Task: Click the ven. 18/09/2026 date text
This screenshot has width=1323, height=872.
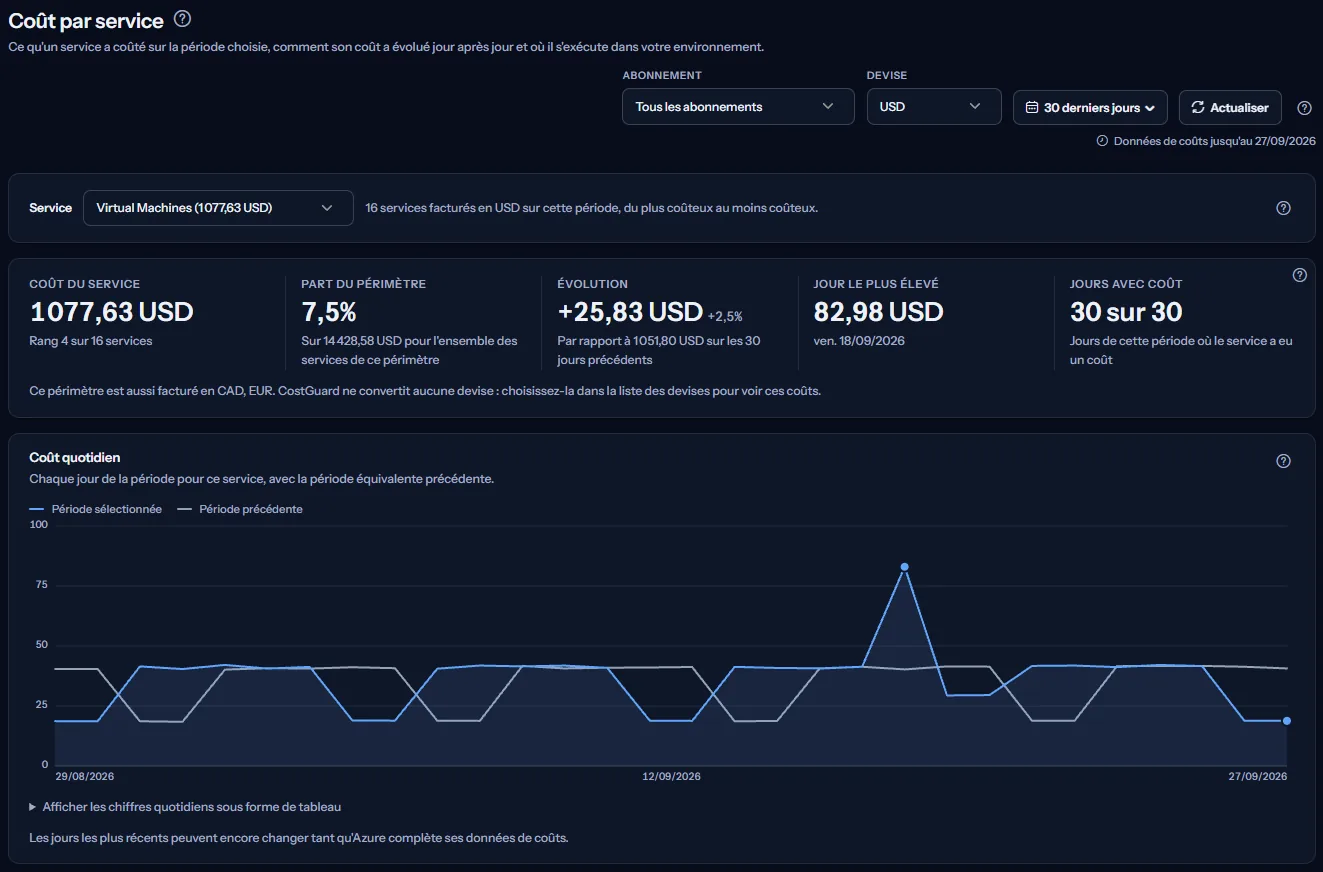Action: pyautogui.click(x=859, y=341)
